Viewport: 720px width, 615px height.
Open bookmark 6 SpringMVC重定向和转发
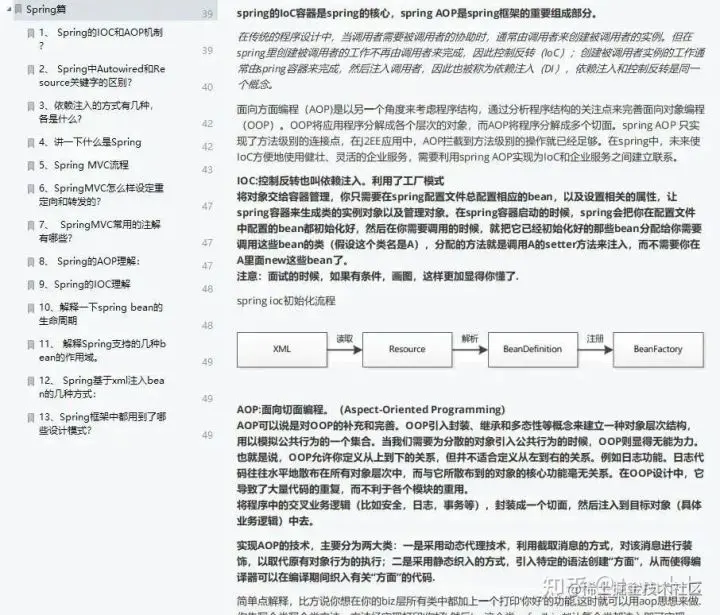(x=101, y=194)
